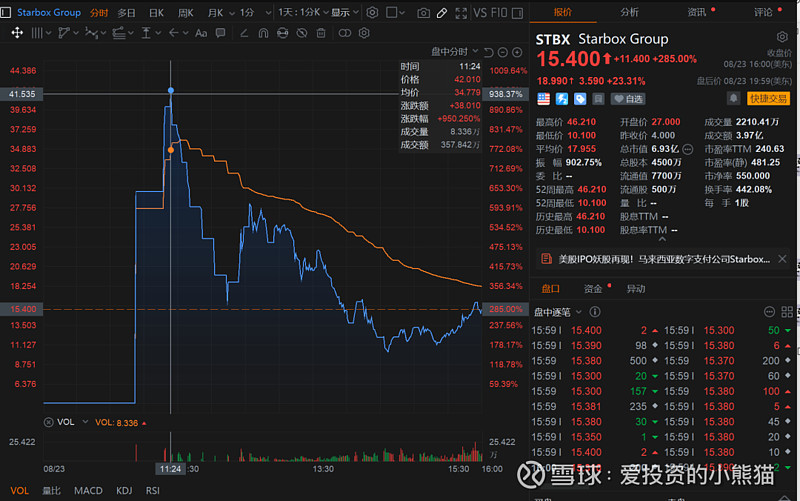Screen dimensions: 800x501
Task: Collapse the quote details with up chevron
Action: [x=662, y=239]
